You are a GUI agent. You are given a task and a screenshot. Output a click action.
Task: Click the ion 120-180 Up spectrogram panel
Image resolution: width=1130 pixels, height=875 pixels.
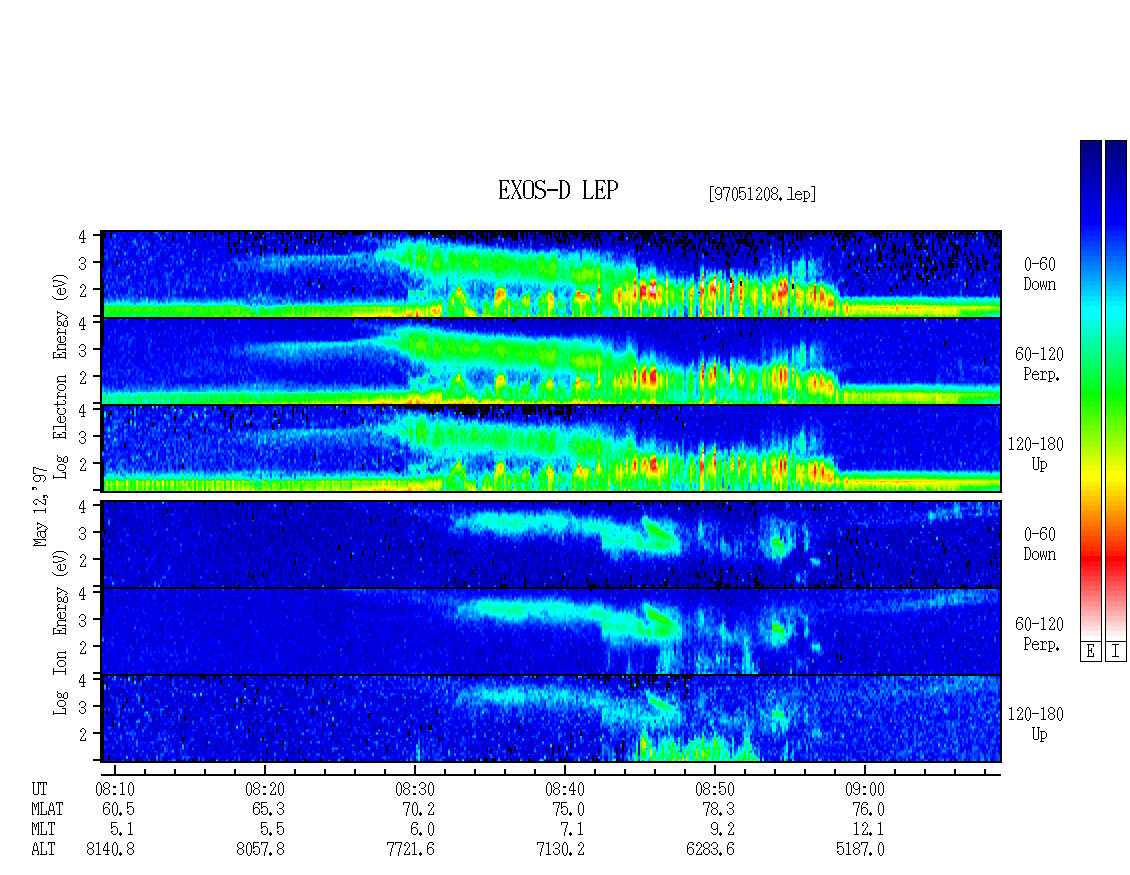coord(551,719)
